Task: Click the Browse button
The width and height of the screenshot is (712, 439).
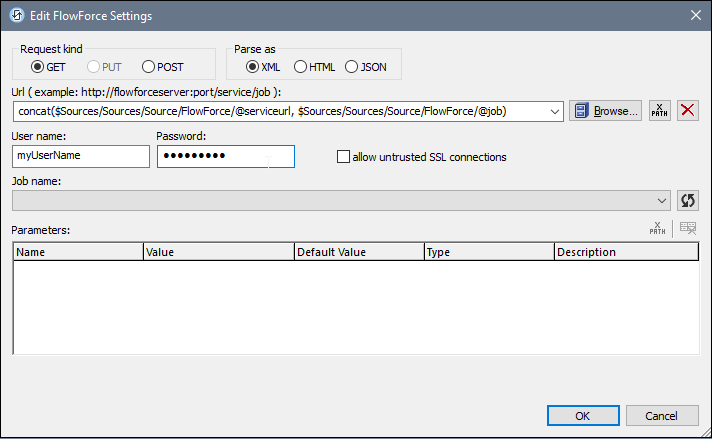Action: point(605,111)
